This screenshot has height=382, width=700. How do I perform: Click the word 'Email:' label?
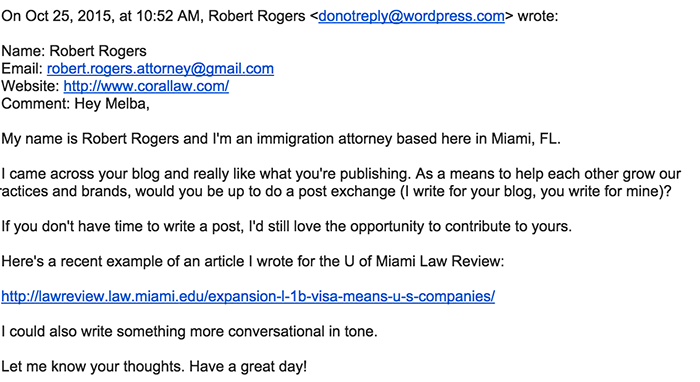(22, 69)
